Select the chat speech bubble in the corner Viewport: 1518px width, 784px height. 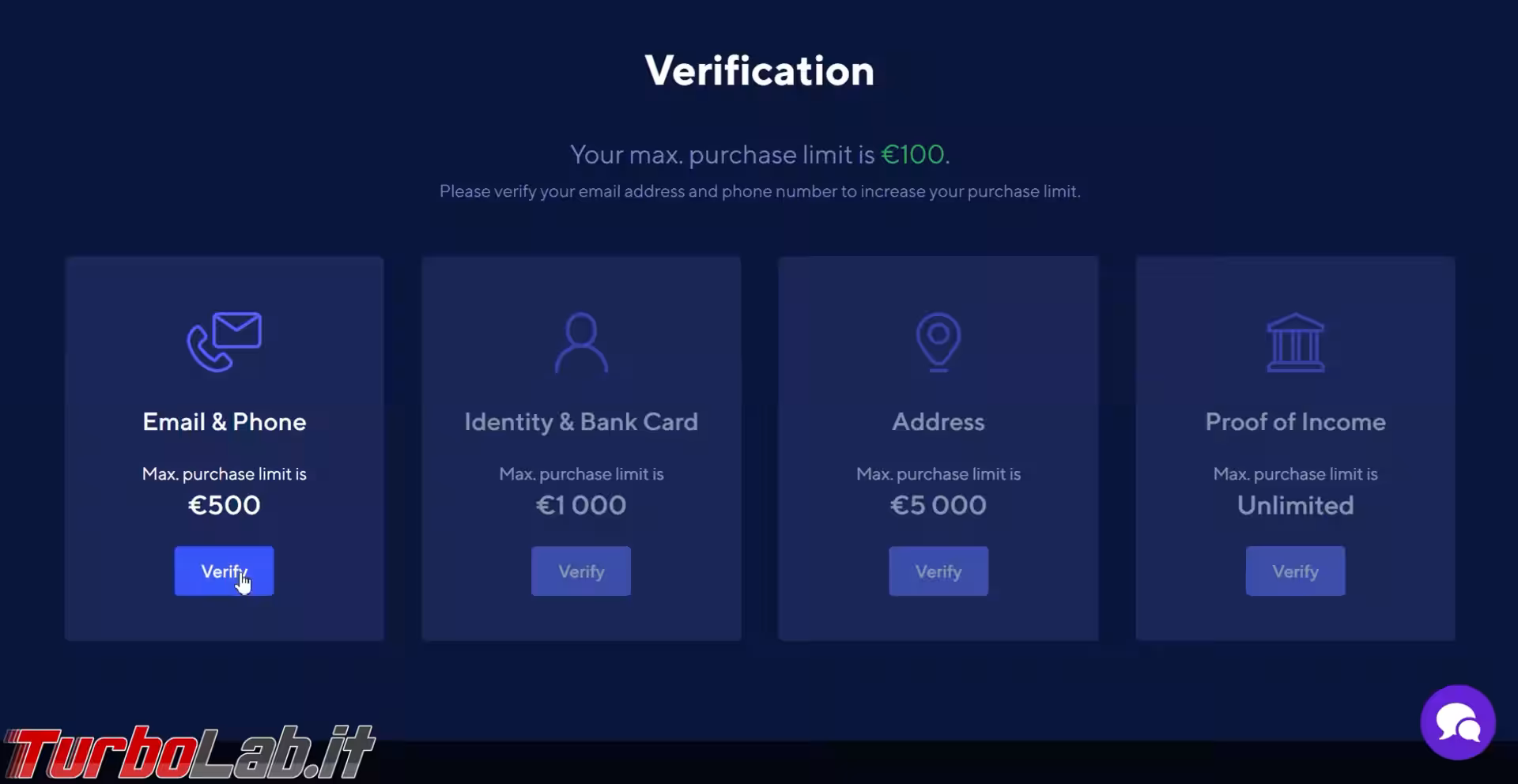[x=1459, y=722]
